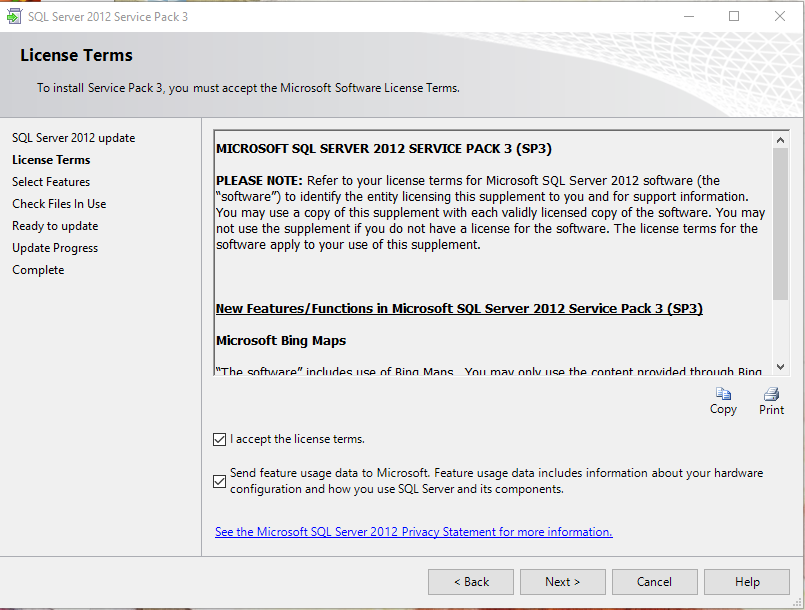Click 'Update Progress' in sidebar
Screen dimensions: 805x610
click(54, 247)
